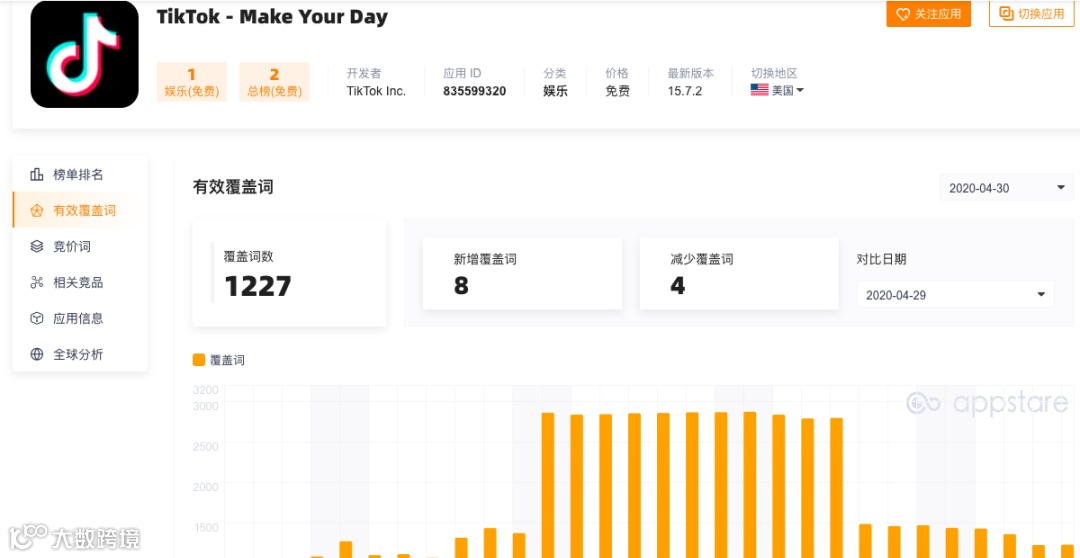Screen dimensions: 1080x558
Task: Open the 2020-04-29 comparison date dropdown
Action: point(955,294)
